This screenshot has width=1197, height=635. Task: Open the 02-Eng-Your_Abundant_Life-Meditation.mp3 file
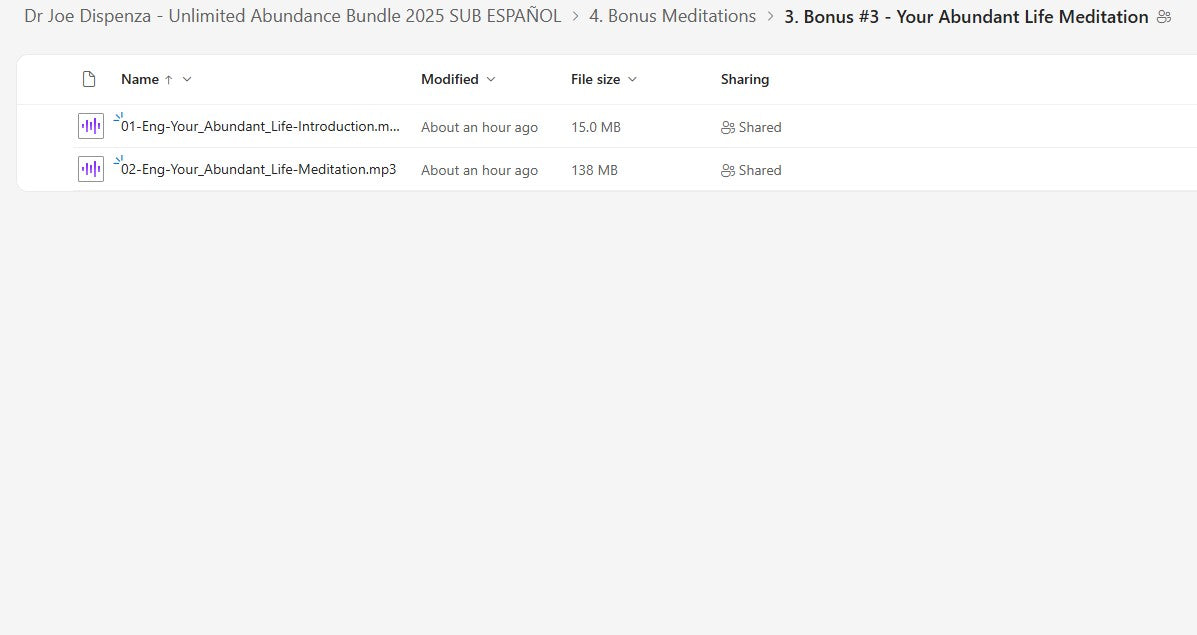[255, 169]
